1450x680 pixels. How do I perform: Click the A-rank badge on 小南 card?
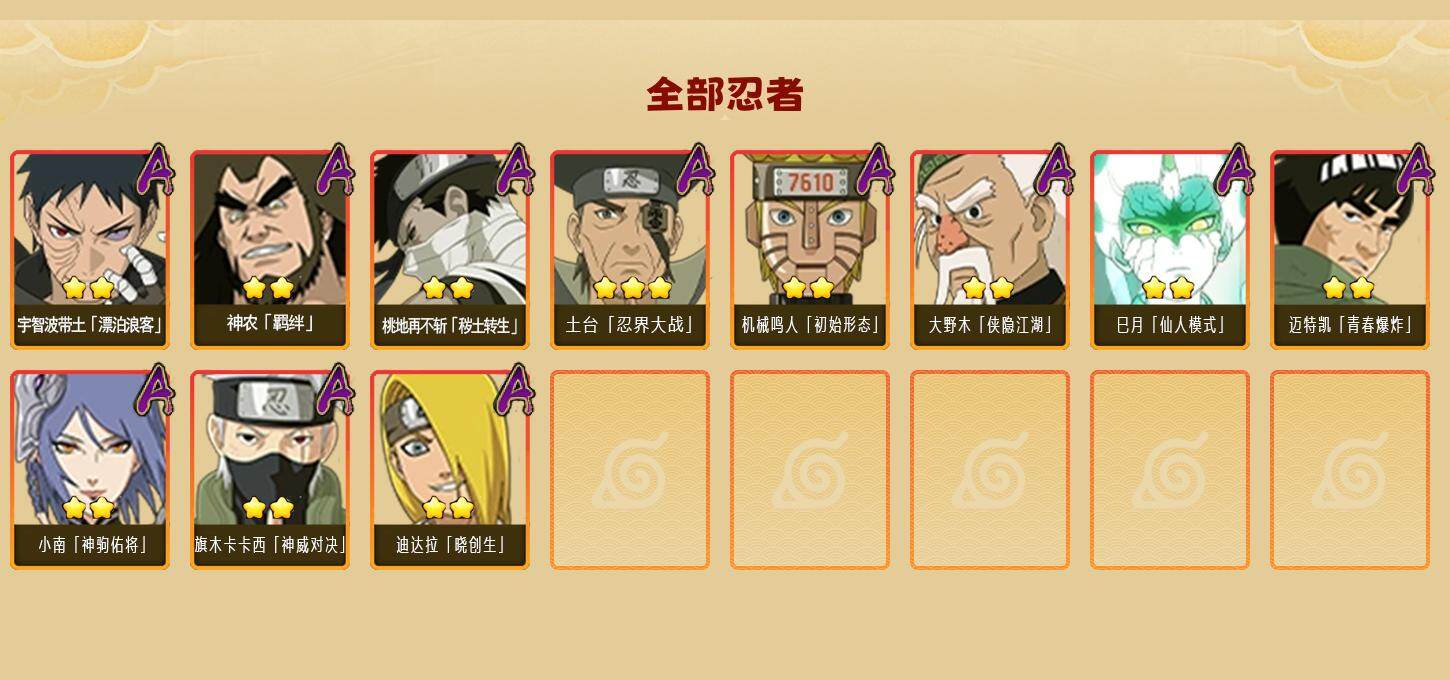155,389
